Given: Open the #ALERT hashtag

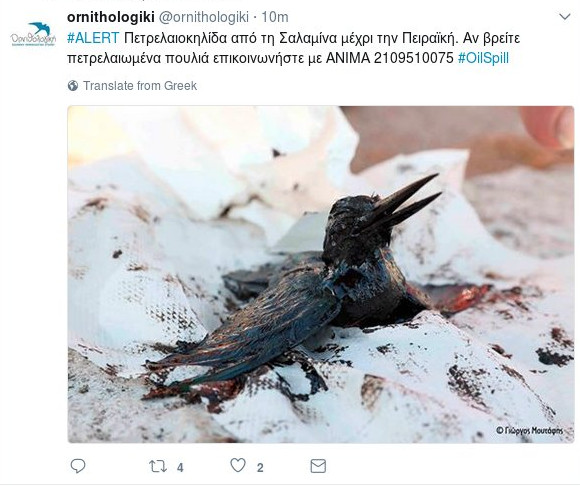Looking at the screenshot, I should point(93,38).
